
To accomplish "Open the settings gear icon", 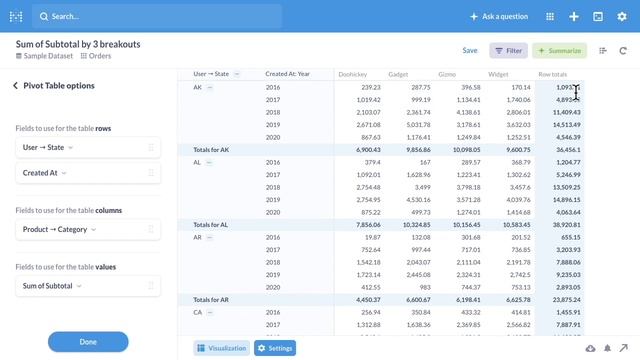I will (x=622, y=16).
